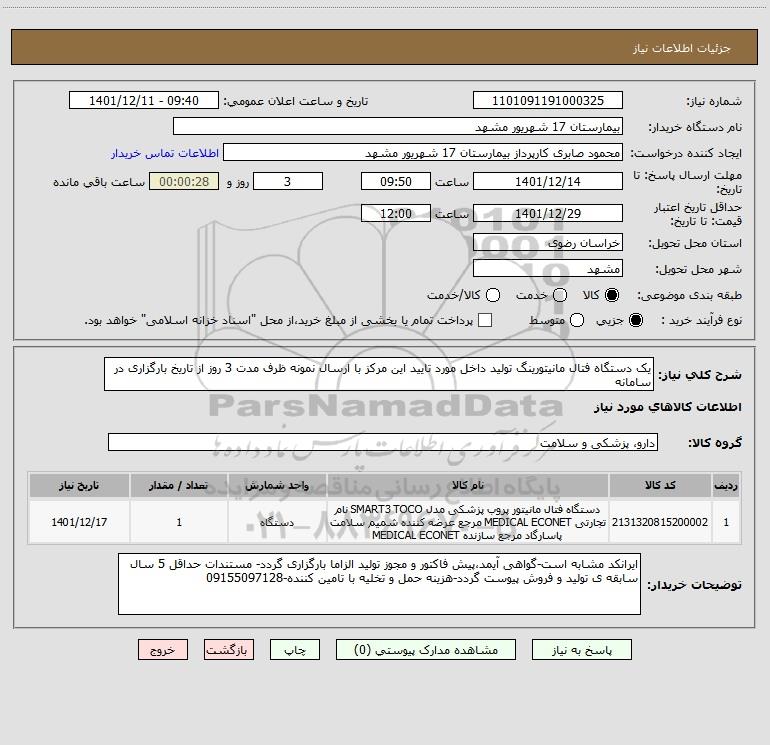Image resolution: width=770 pixels, height=745 pixels.
Task: Click the quantity cell showing 1
Action: 179,522
